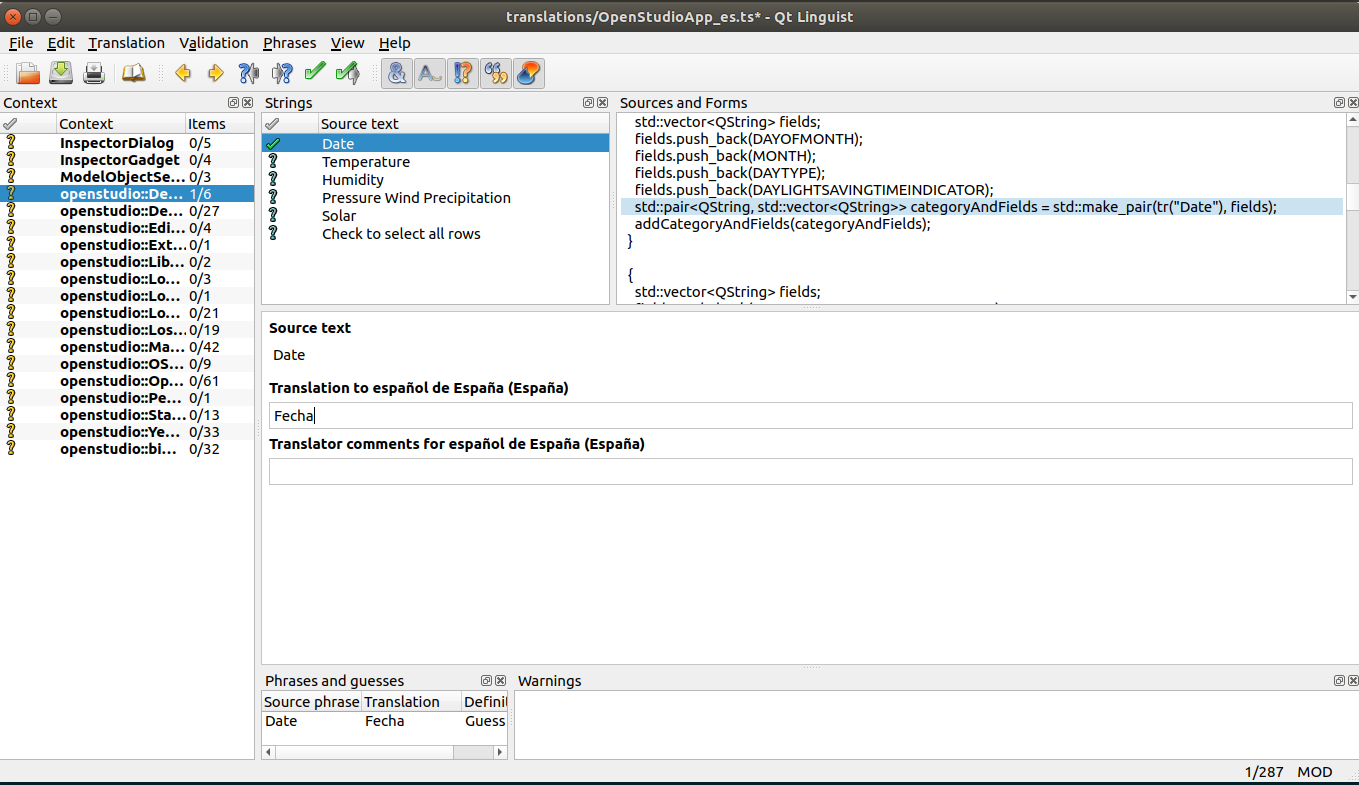Select the ModelObjectSe... context row

click(x=127, y=177)
